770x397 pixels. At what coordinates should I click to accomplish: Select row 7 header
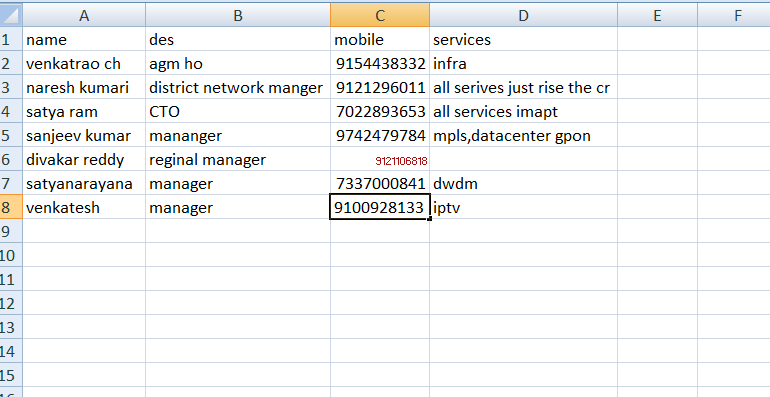coord(11,183)
